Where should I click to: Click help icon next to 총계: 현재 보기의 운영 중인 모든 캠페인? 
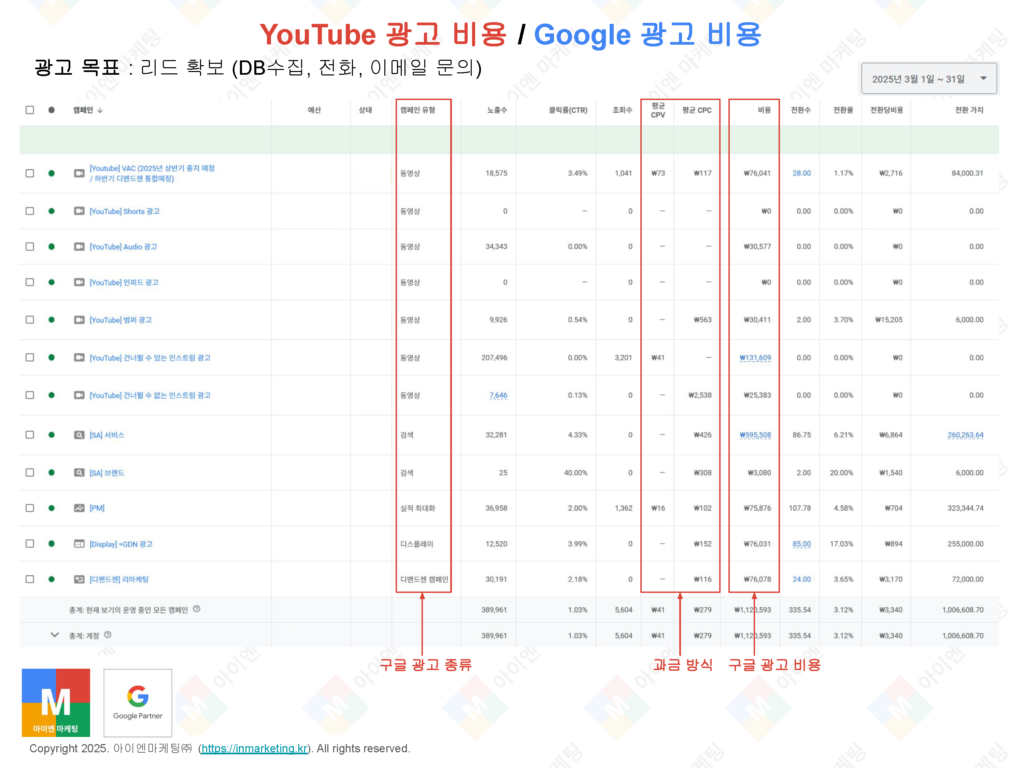click(197, 609)
